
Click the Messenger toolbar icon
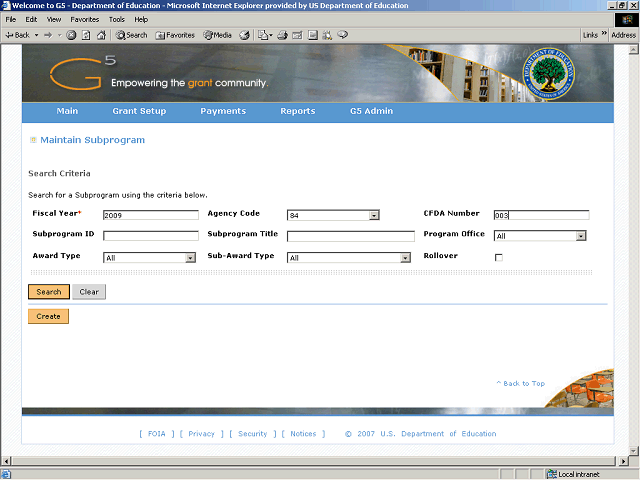pyautogui.click(x=343, y=35)
